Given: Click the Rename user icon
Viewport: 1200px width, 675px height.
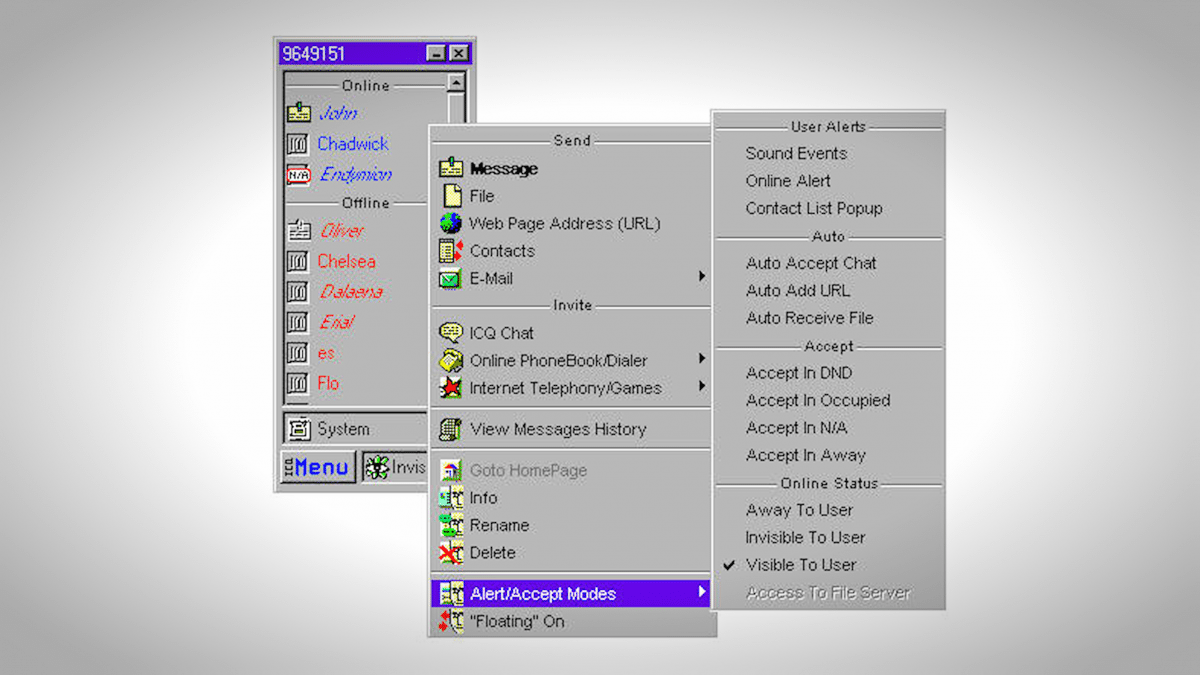Looking at the screenshot, I should pos(451,525).
